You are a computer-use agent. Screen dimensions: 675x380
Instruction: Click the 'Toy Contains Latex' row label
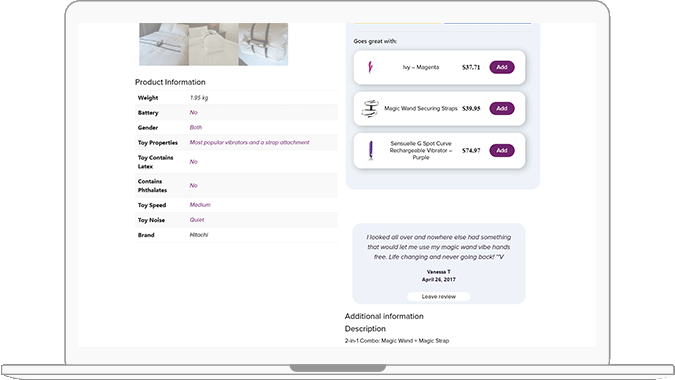[155, 162]
